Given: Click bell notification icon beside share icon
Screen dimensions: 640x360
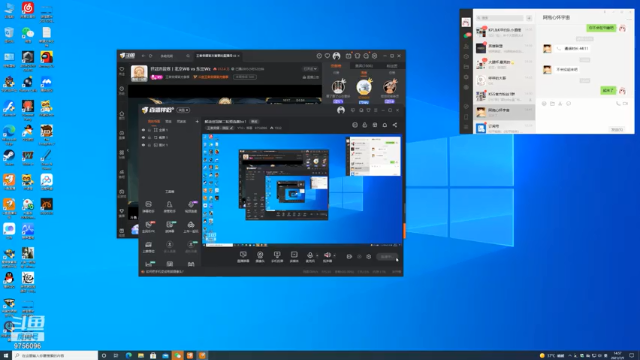Looking at the screenshot, I should tap(384, 125).
